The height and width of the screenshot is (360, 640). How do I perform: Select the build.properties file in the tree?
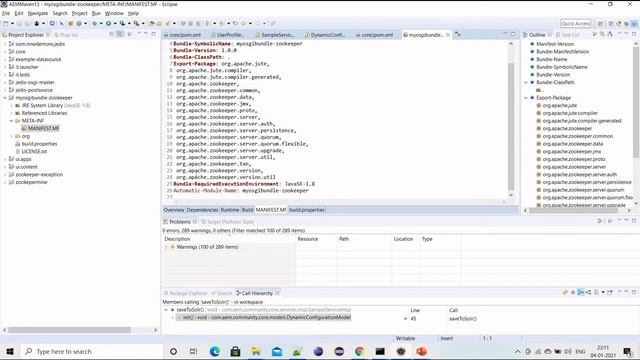pos(36,144)
